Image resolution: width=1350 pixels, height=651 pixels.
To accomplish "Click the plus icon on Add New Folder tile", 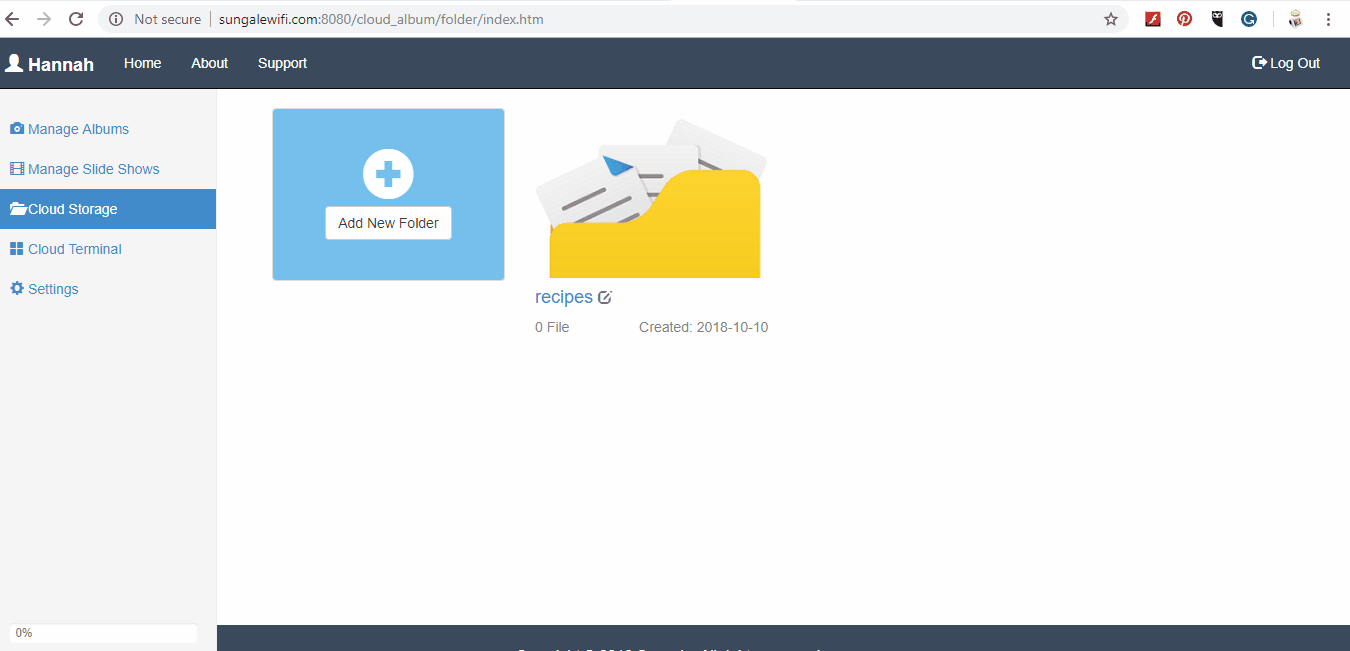I will coord(388,173).
